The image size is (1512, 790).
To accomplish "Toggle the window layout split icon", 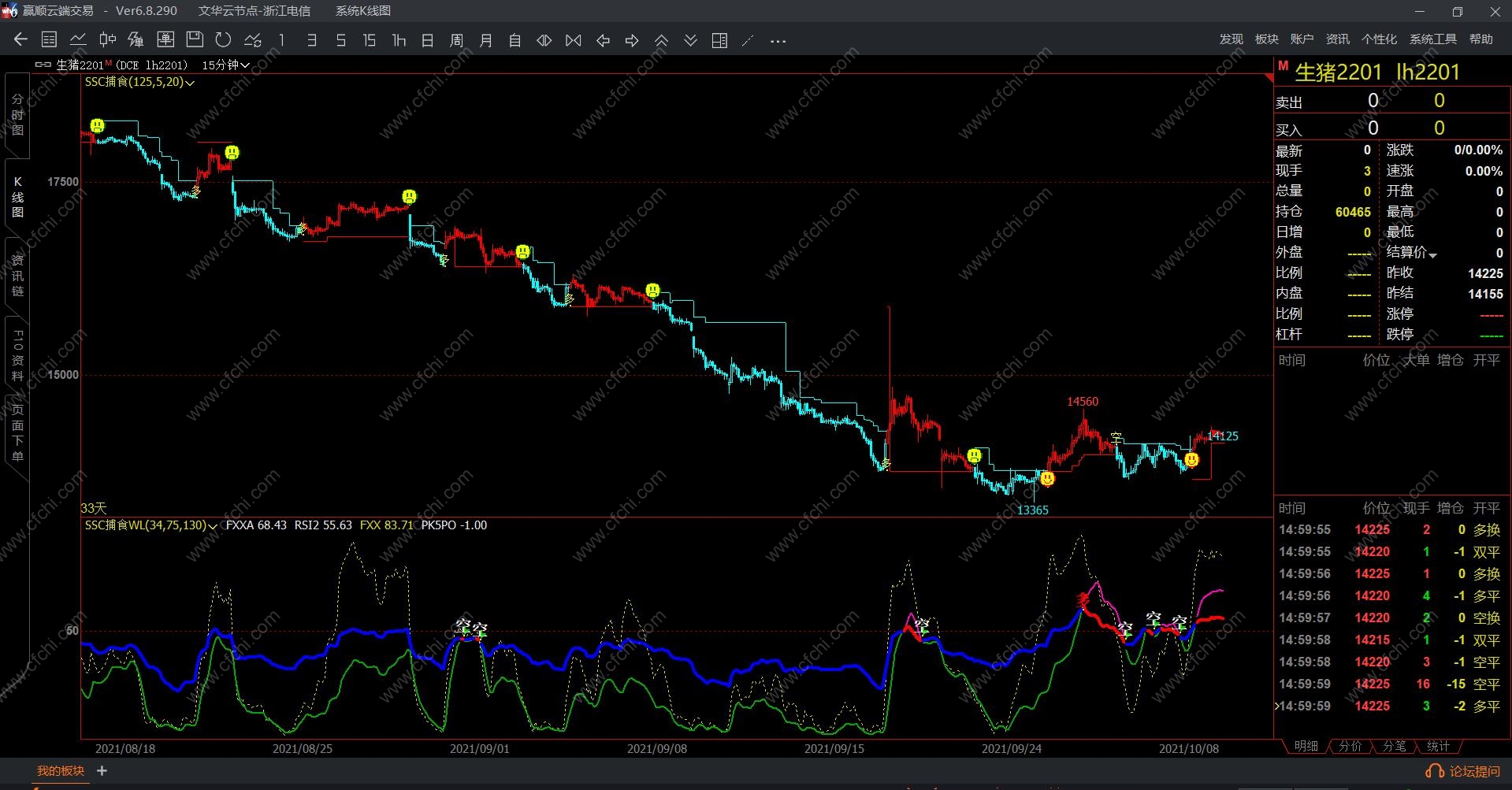I will (719, 40).
